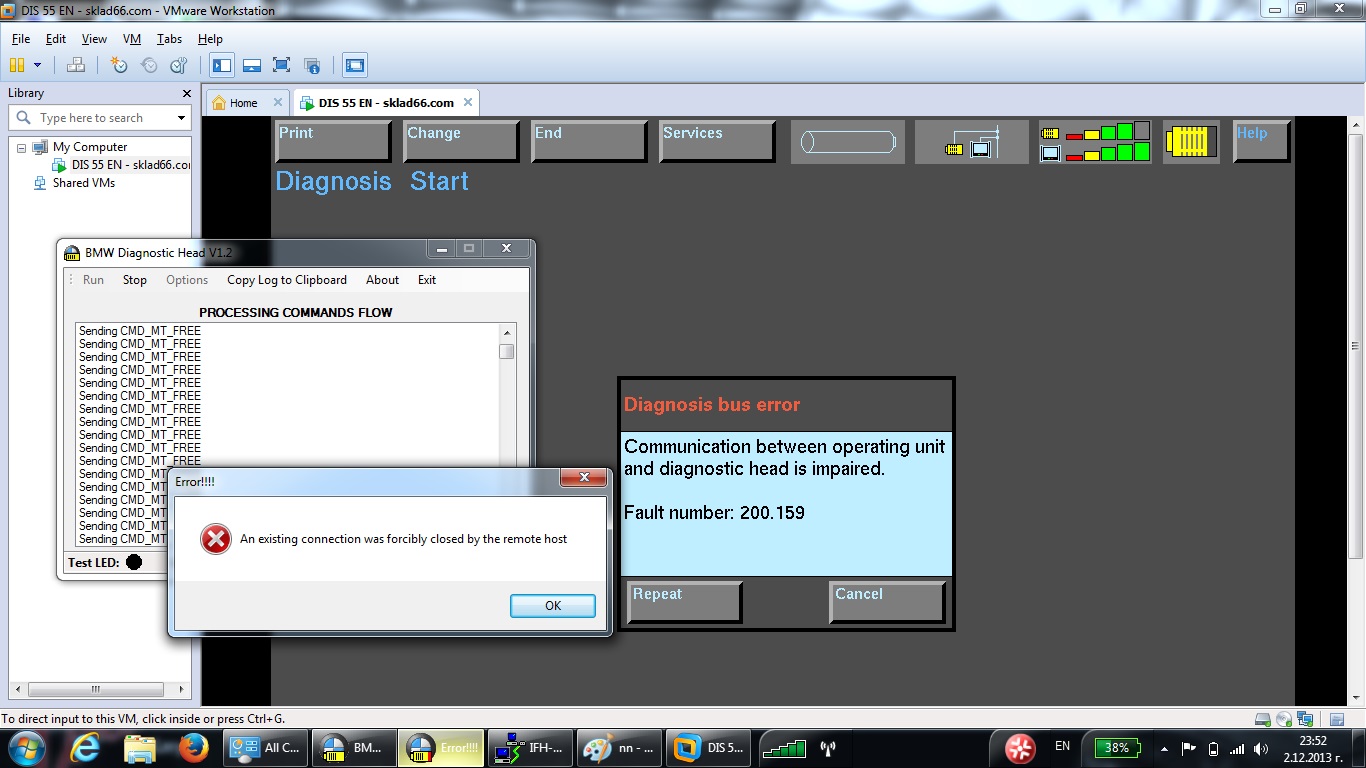
Task: Click the revert to snapshot icon
Action: [149, 65]
